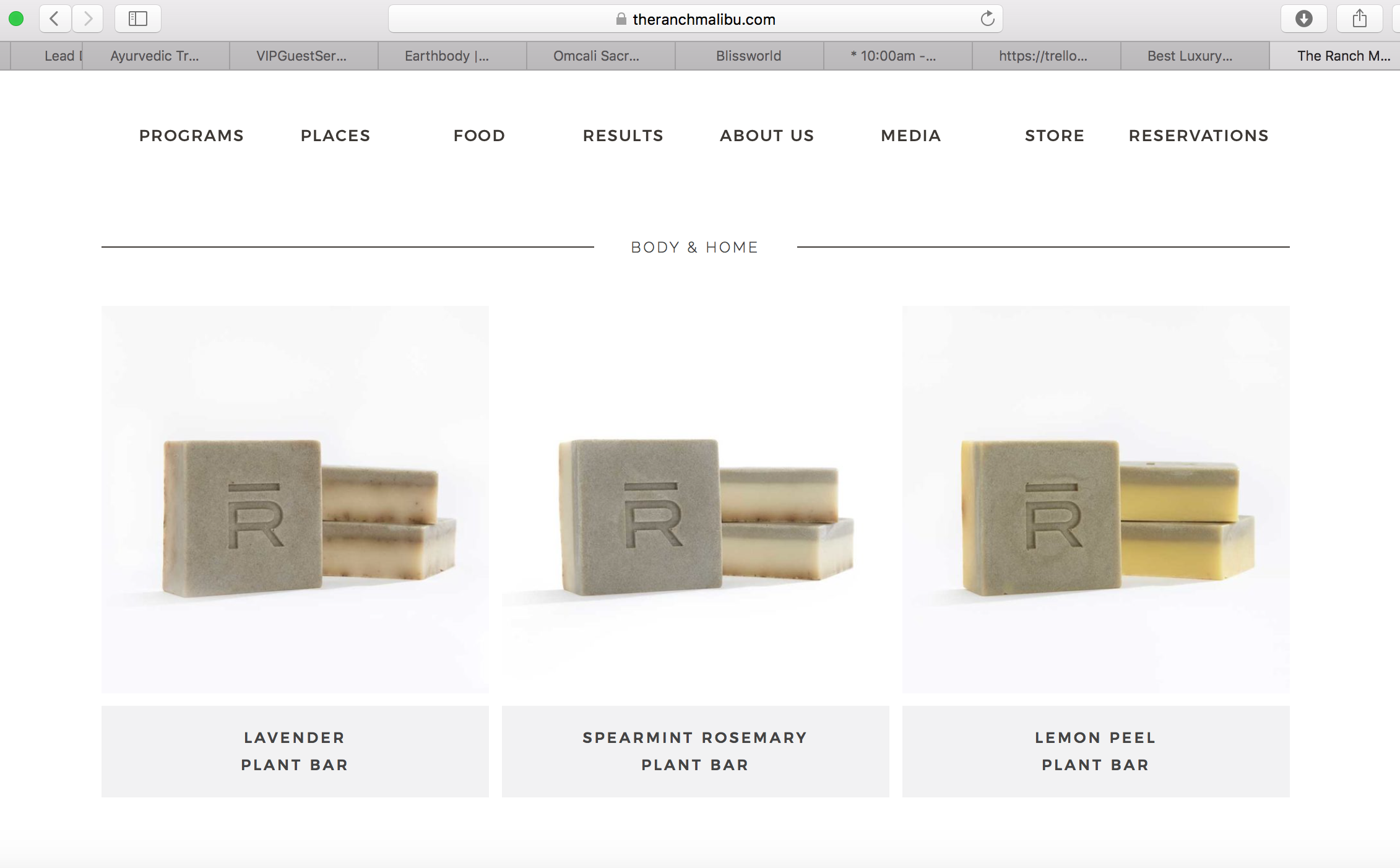Go back using the browser back arrow
The width and height of the screenshot is (1400, 868).
54,19
